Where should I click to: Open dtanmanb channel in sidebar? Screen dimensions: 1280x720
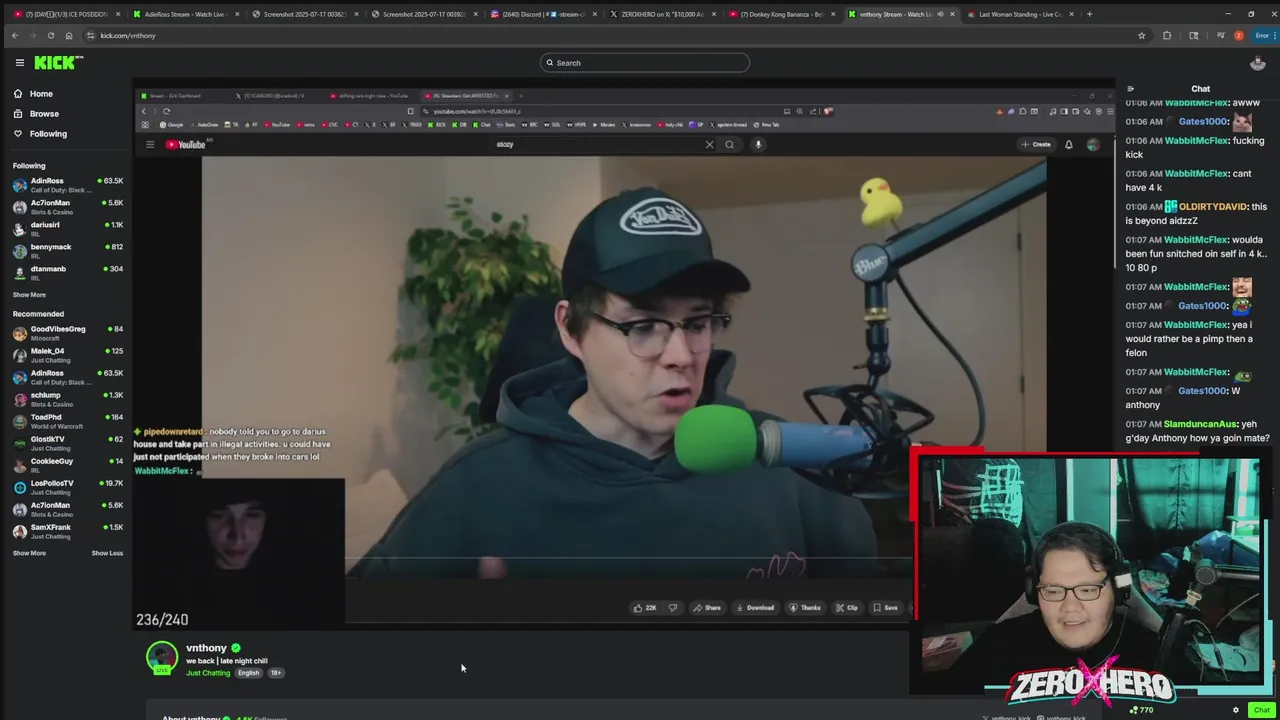coord(68,273)
